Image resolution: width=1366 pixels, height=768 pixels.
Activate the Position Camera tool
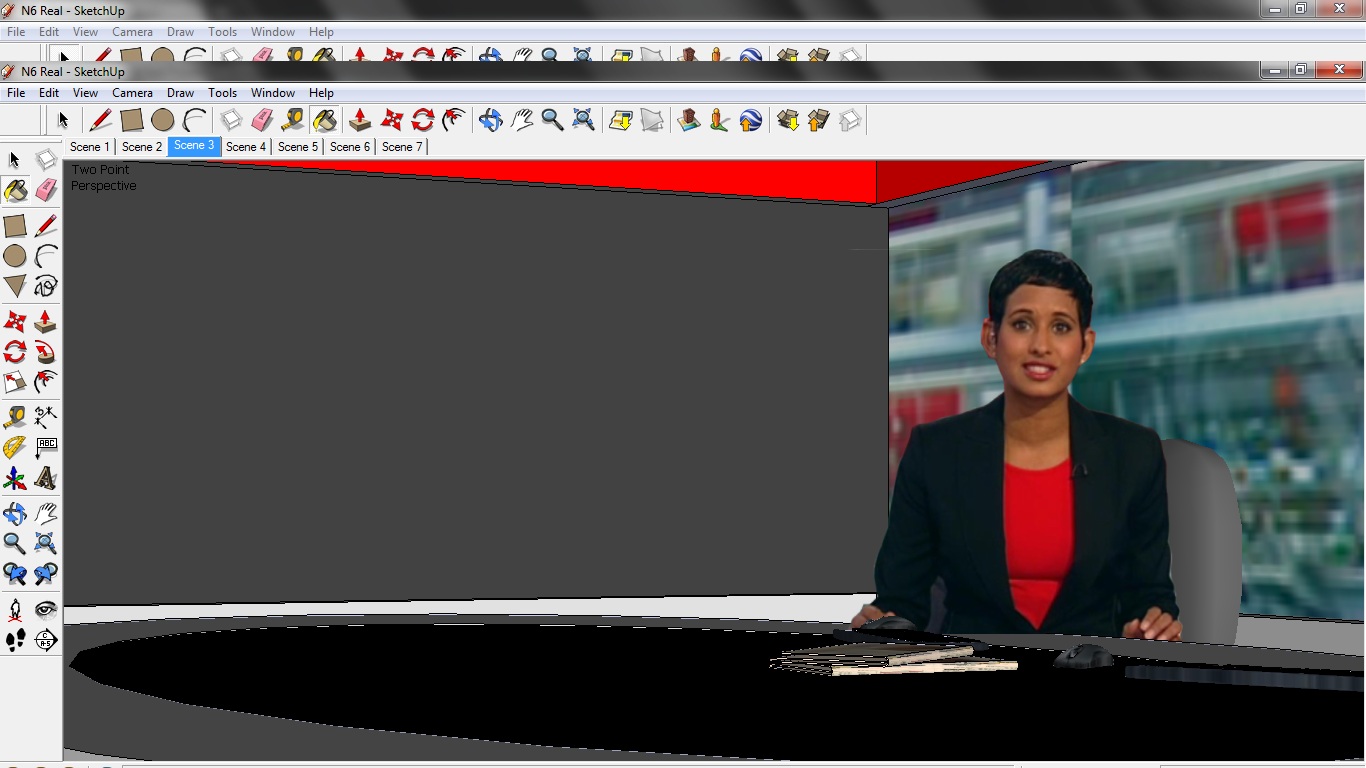[x=15, y=609]
